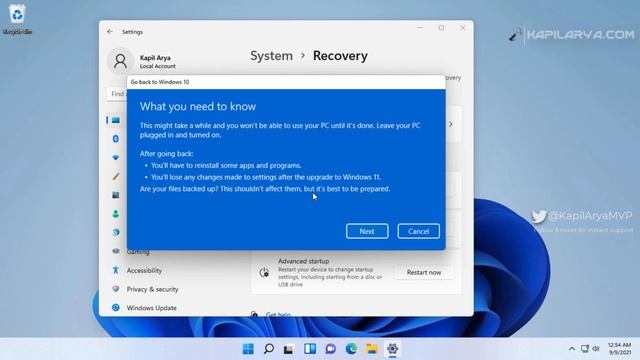Click the volume tray icon

tap(596, 349)
